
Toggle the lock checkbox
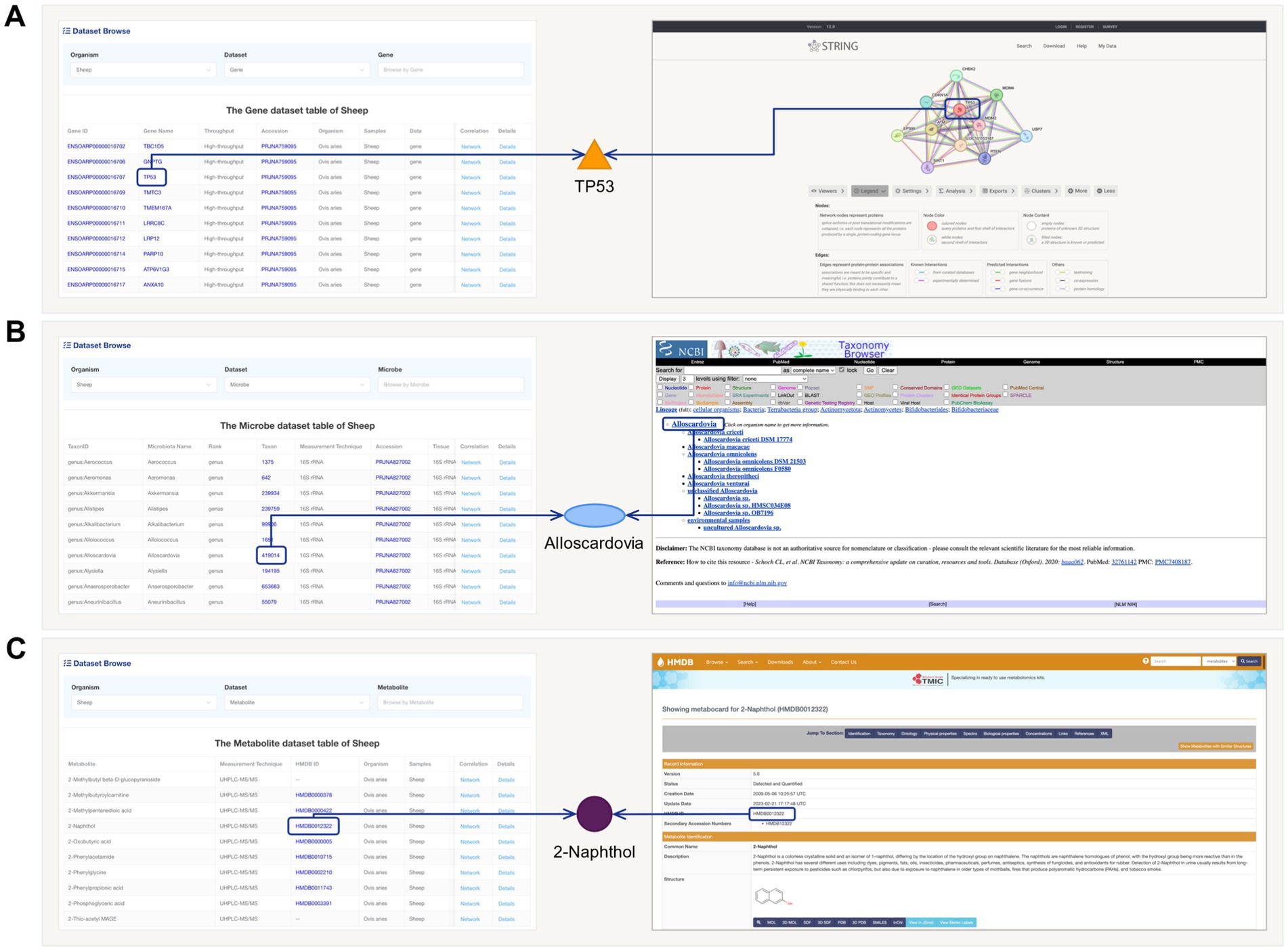842,370
